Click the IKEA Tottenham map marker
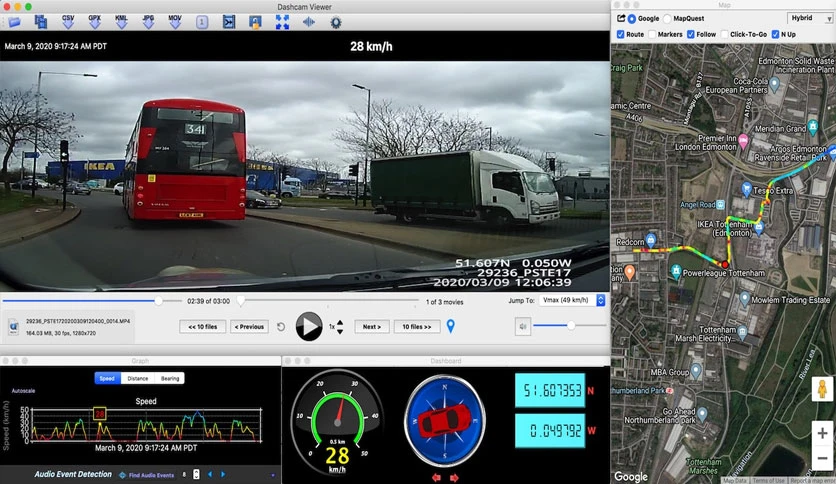 point(759,228)
